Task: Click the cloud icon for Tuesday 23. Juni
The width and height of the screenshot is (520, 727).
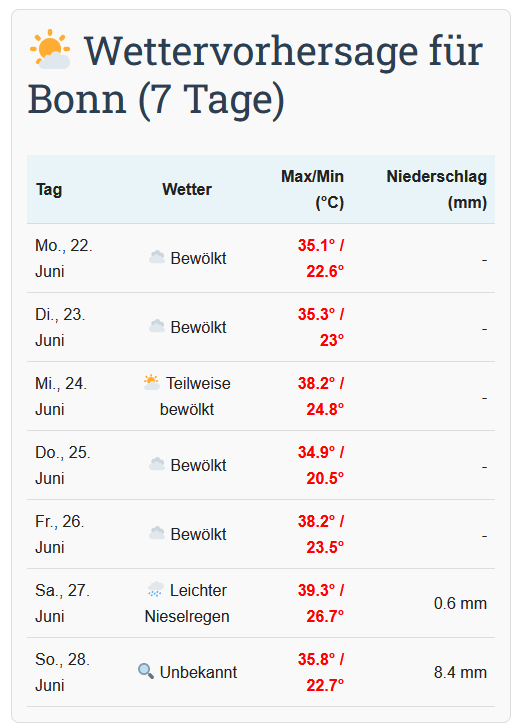Action: tap(157, 326)
